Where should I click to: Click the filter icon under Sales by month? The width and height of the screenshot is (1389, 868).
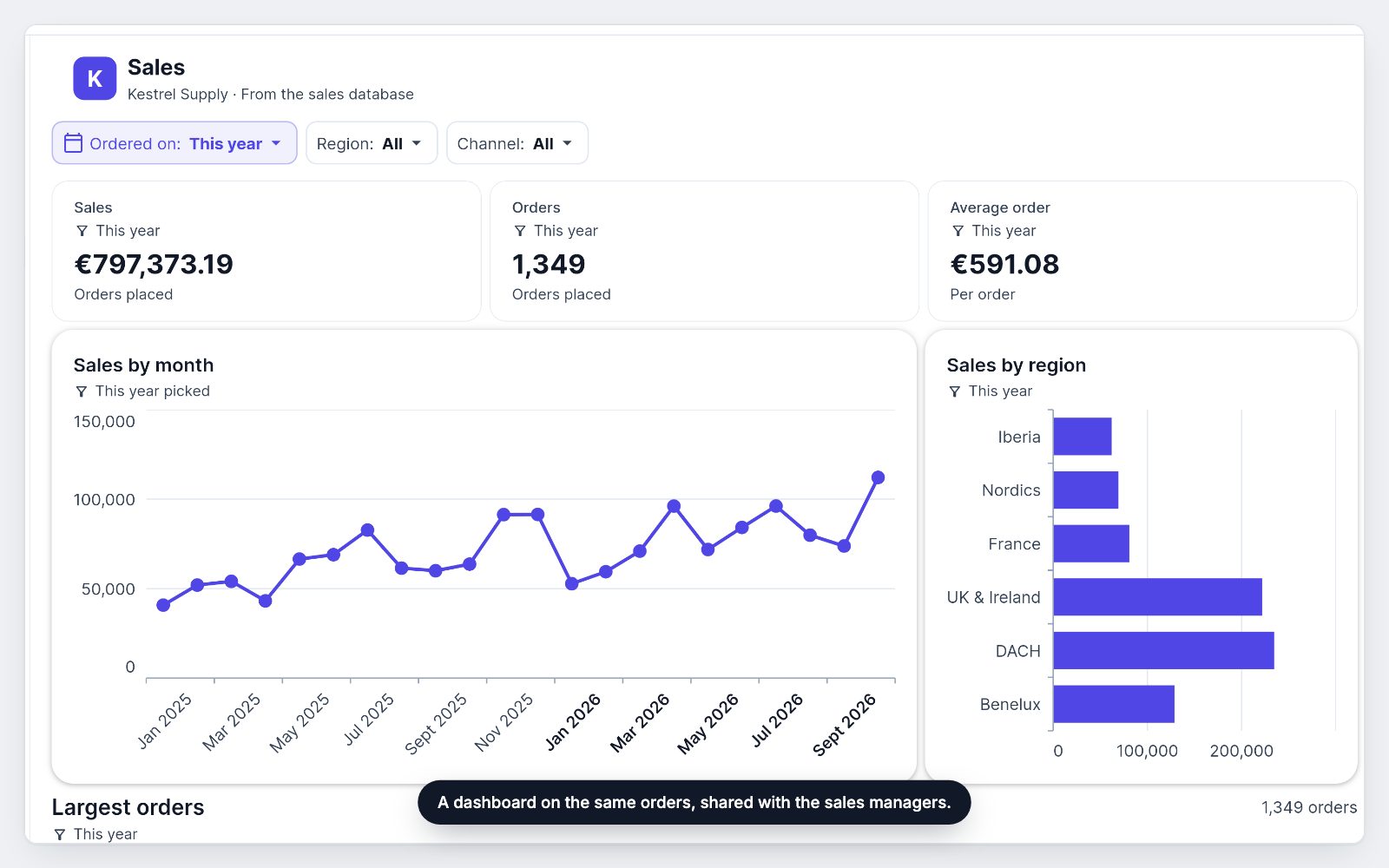[x=81, y=391]
